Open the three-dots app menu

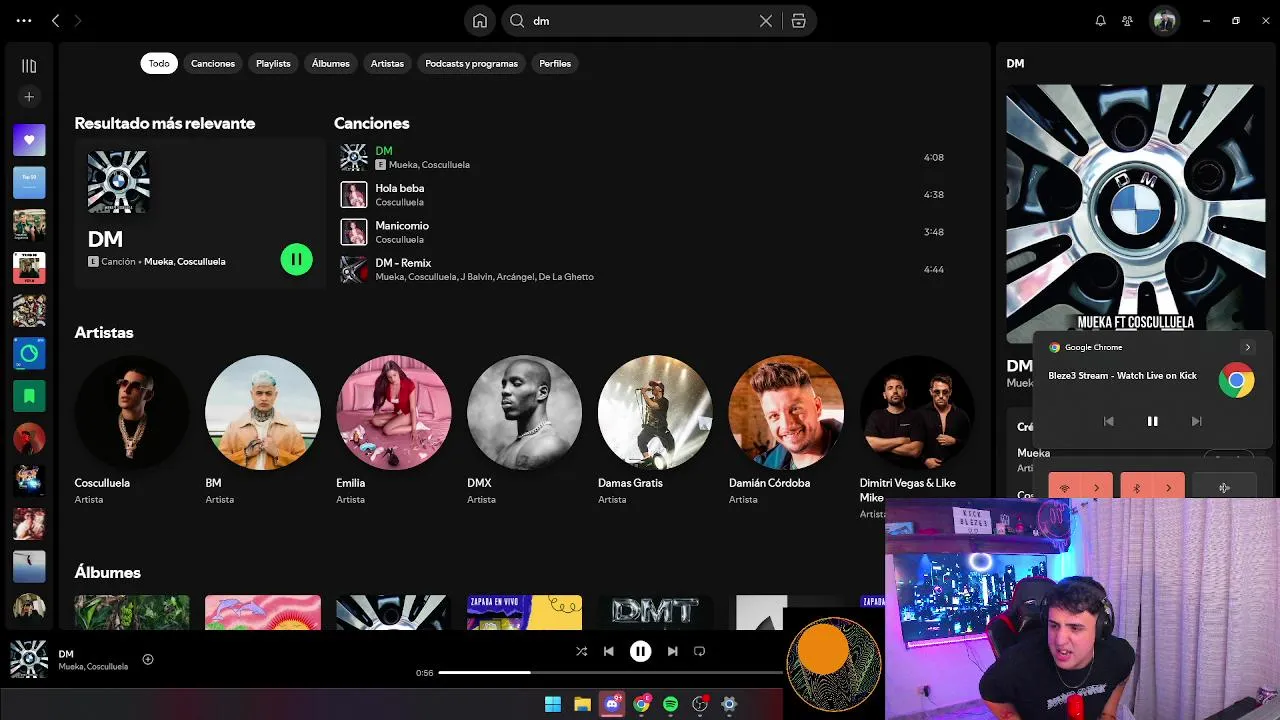(24, 20)
